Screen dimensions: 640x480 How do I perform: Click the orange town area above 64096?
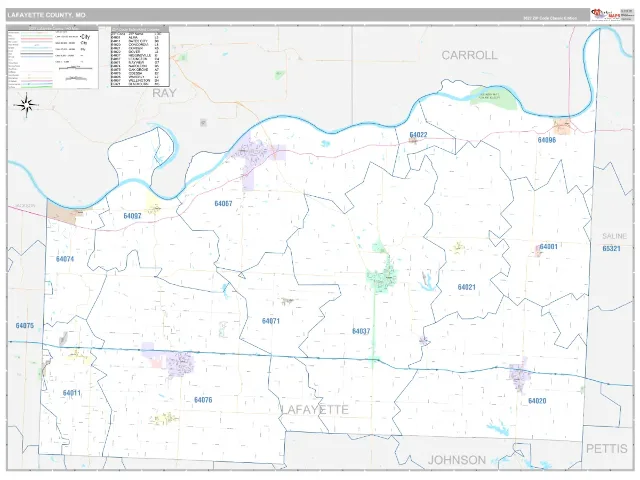coord(563,126)
